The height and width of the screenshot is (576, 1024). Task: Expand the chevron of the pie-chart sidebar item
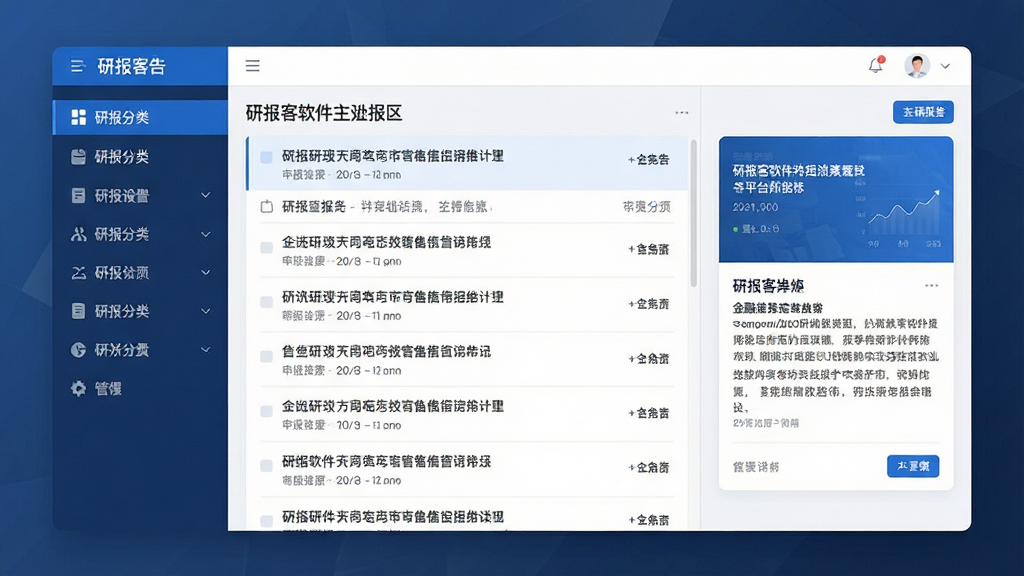click(x=206, y=350)
